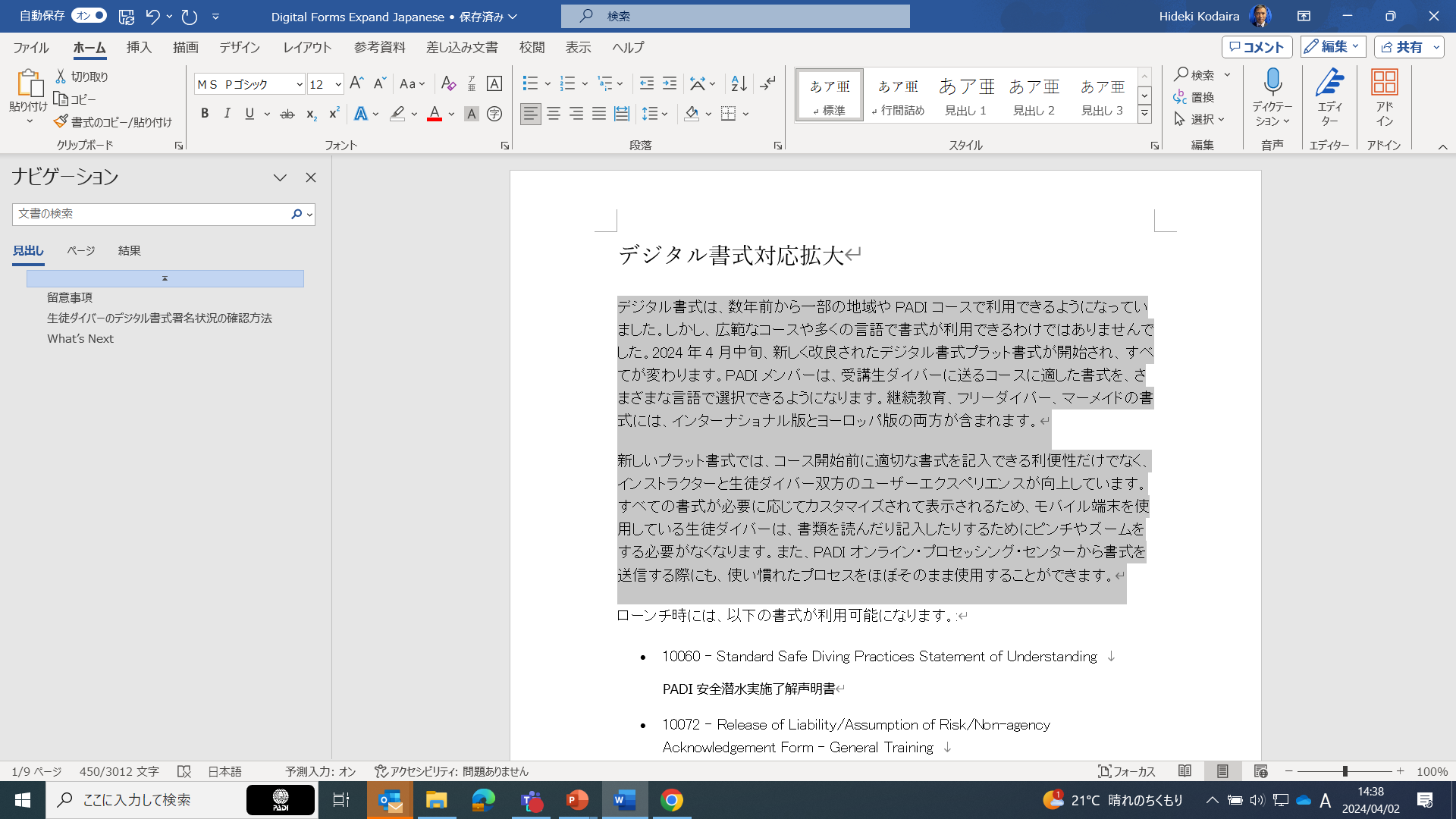The width and height of the screenshot is (1456, 819).
Task: Expand the Styles gallery more arrow
Action: point(1144,114)
